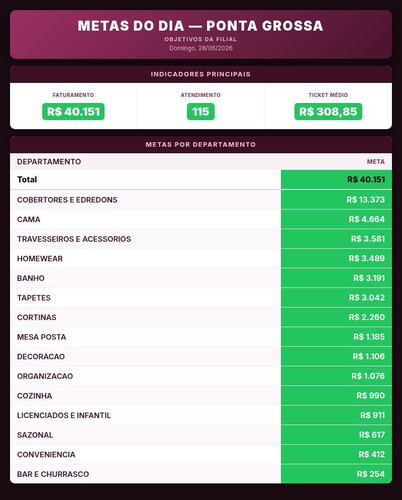The height and width of the screenshot is (500, 402).
Task: Select the CORTINAS department row
Action: (x=201, y=317)
